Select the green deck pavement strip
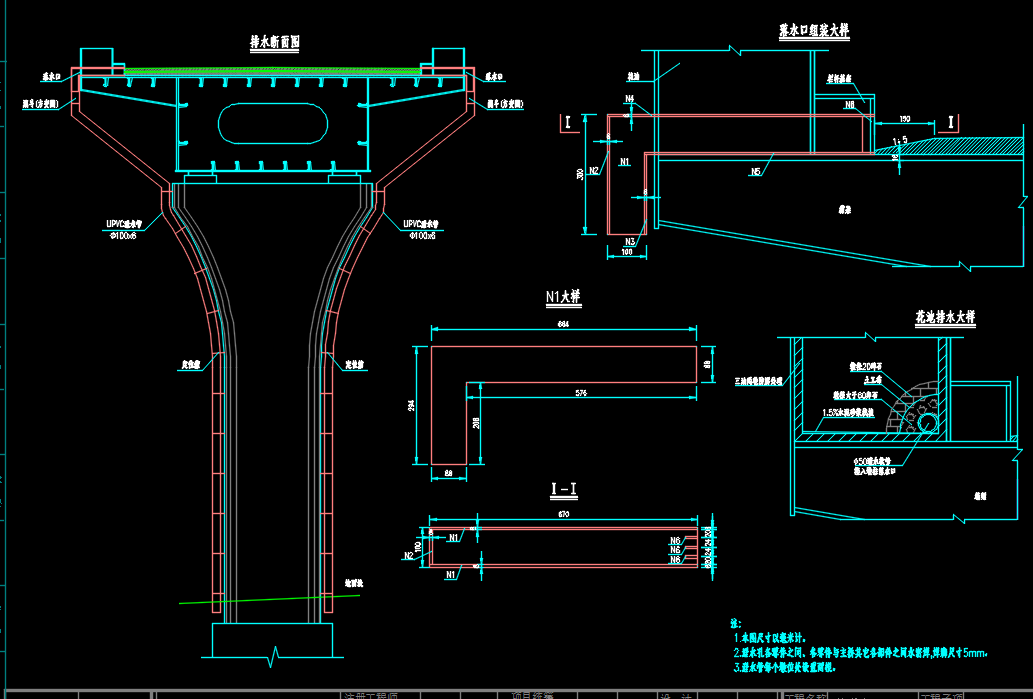 [270, 70]
